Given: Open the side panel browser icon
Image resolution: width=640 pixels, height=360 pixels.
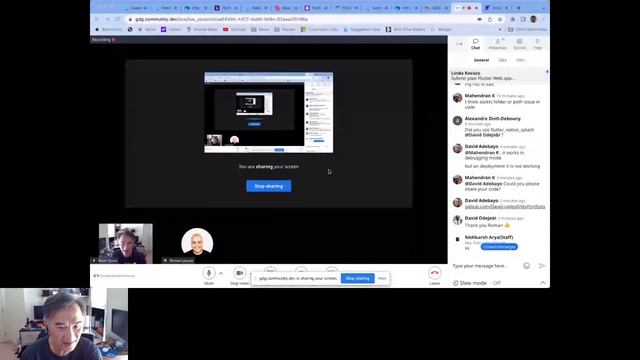Looking at the screenshot, I should tap(523, 19).
